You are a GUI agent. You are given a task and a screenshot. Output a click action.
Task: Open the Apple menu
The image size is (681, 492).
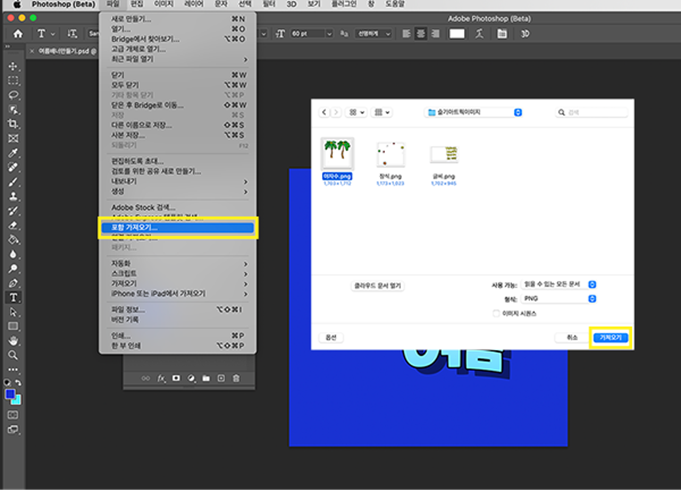(17, 4)
